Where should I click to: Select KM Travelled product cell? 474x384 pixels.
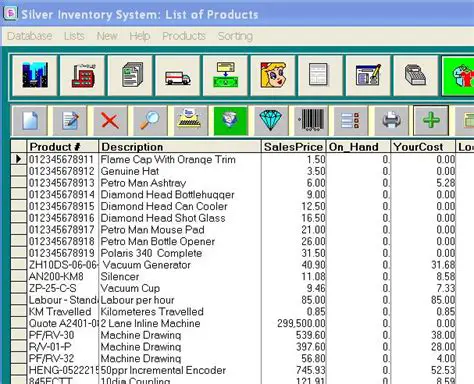(63, 312)
